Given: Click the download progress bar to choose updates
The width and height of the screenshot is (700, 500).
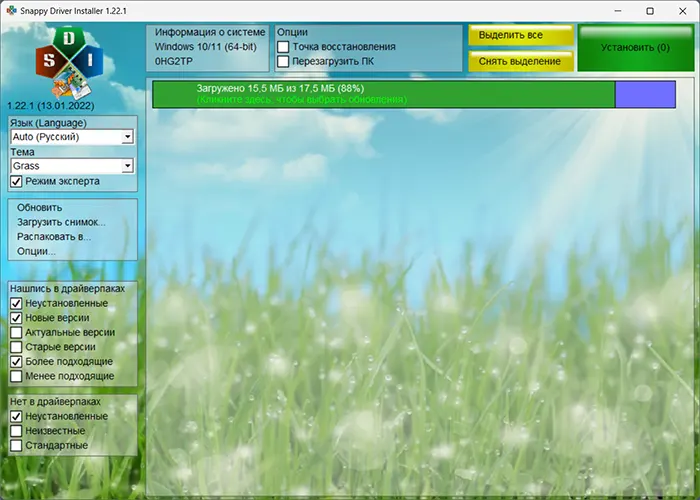Looking at the screenshot, I should 414,94.
